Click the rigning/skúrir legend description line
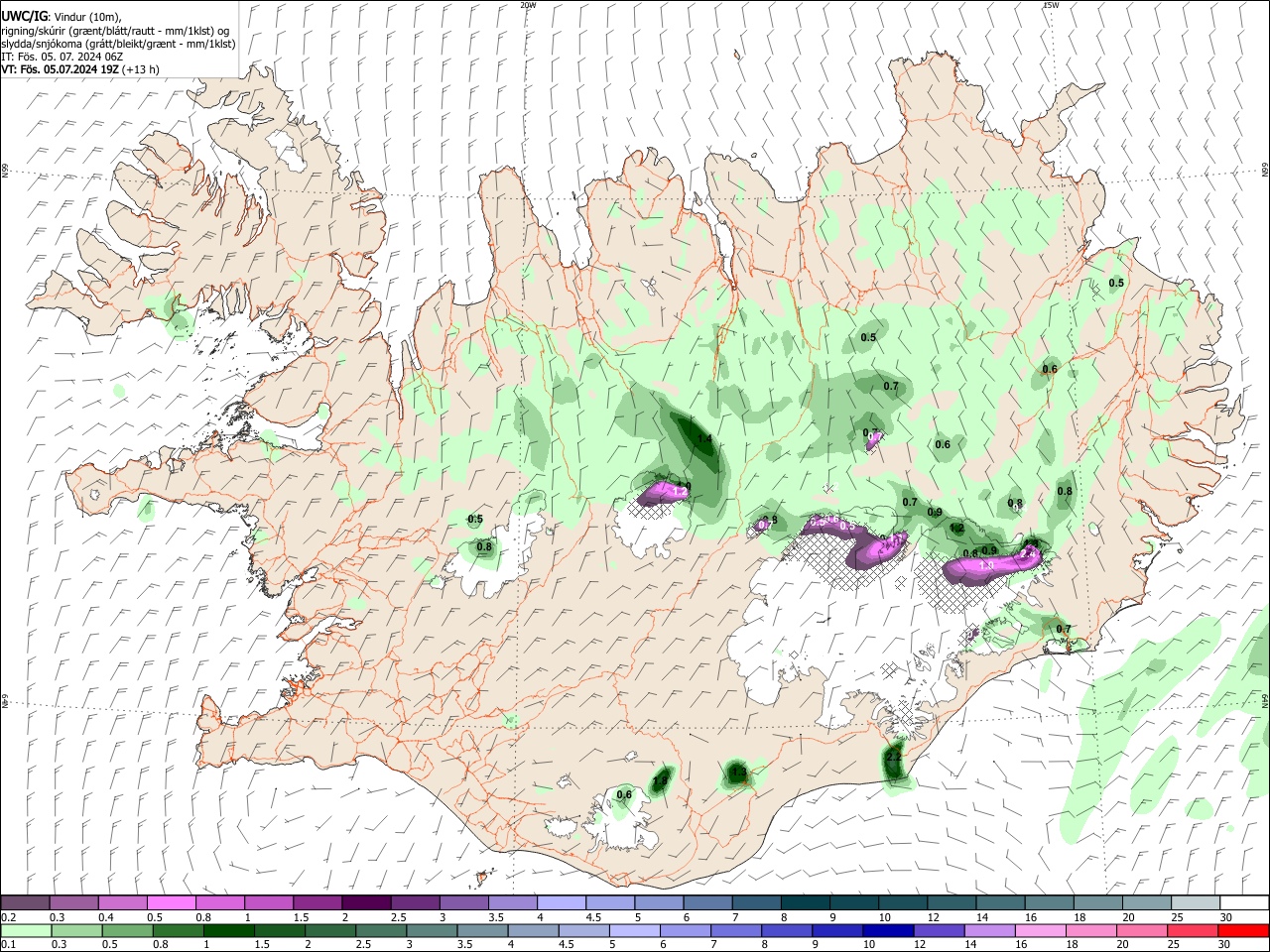The image size is (1270, 952). tap(115, 31)
